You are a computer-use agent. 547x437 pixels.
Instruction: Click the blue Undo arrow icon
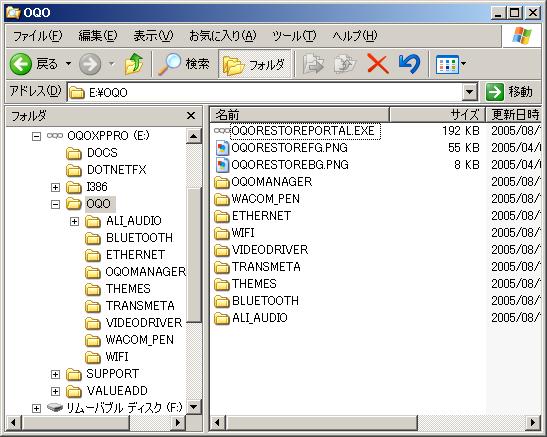(x=409, y=64)
